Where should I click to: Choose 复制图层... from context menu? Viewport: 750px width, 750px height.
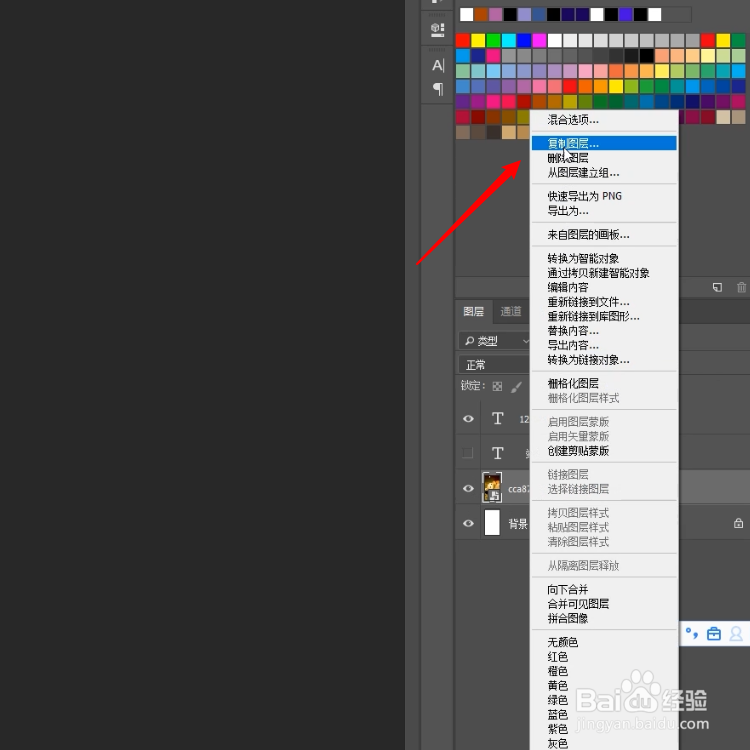pos(604,143)
